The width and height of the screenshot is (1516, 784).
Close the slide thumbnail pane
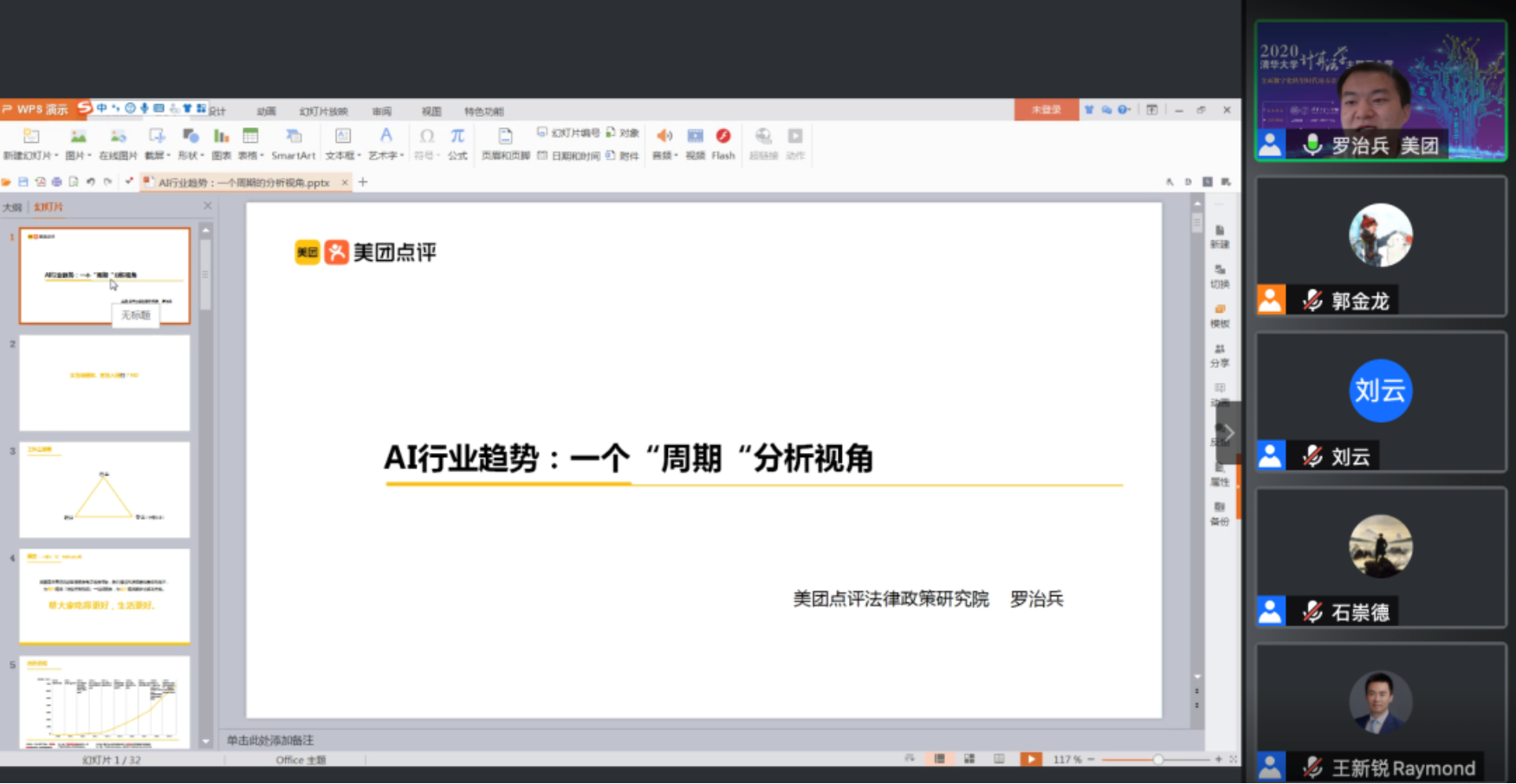point(207,206)
